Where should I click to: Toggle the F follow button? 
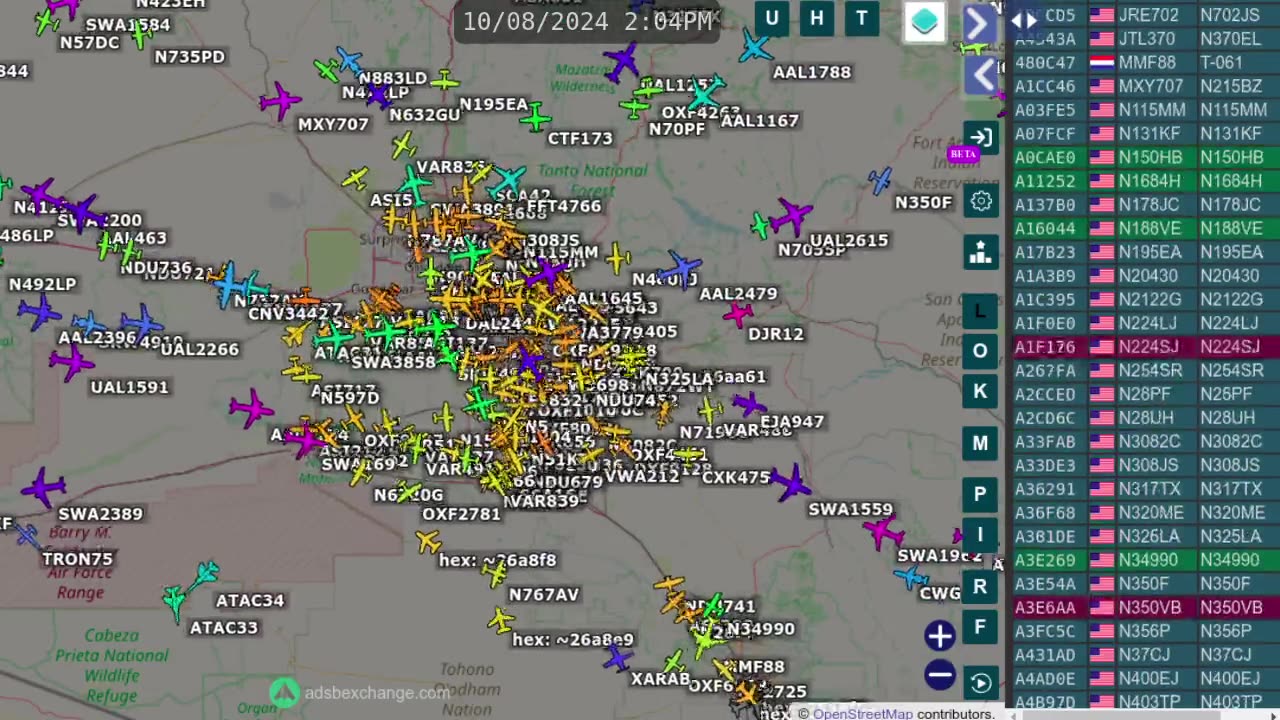pos(980,627)
